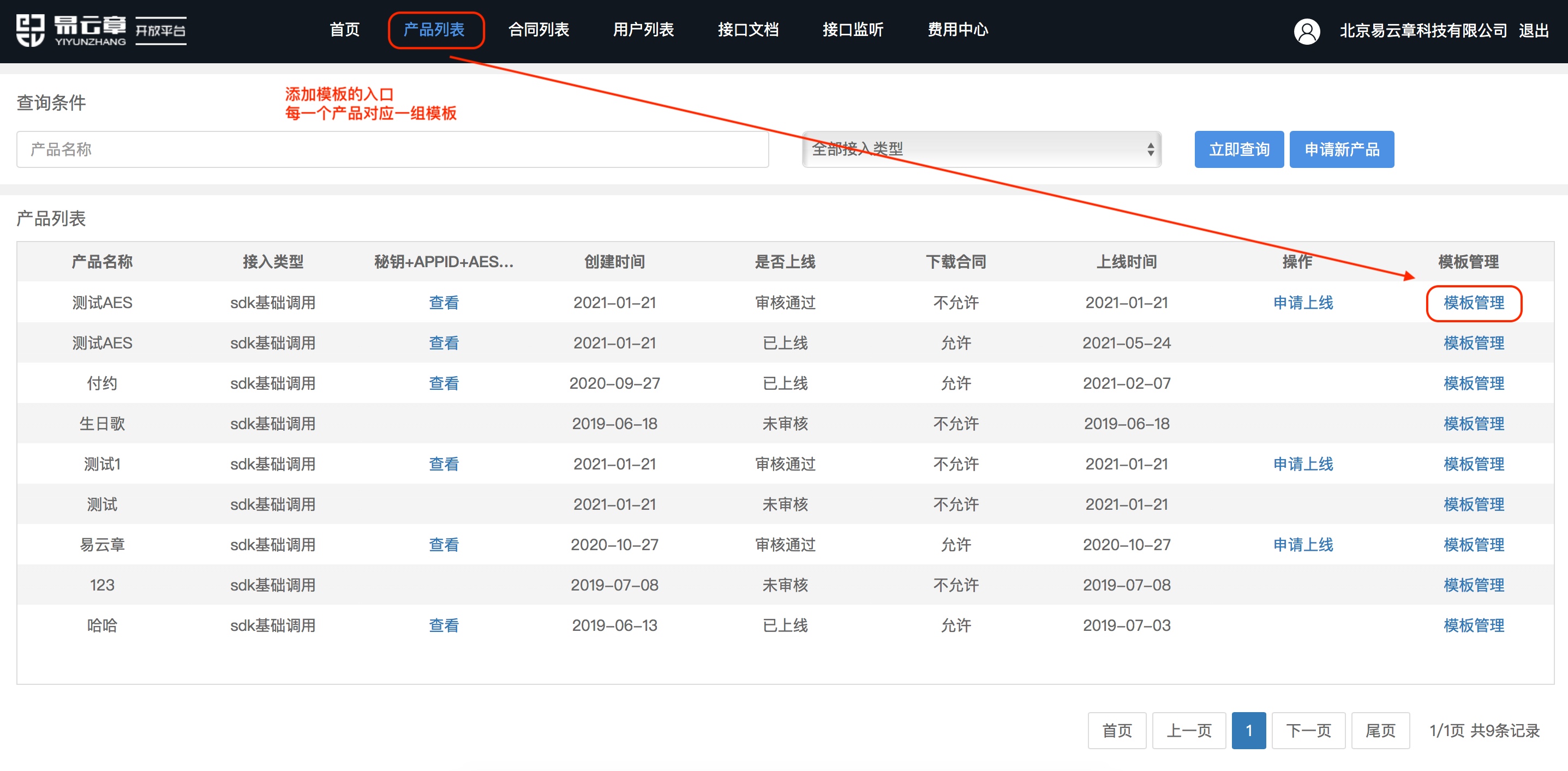Go to next page with 下一页
Image resolution: width=1568 pixels, height=771 pixels.
tap(1308, 730)
